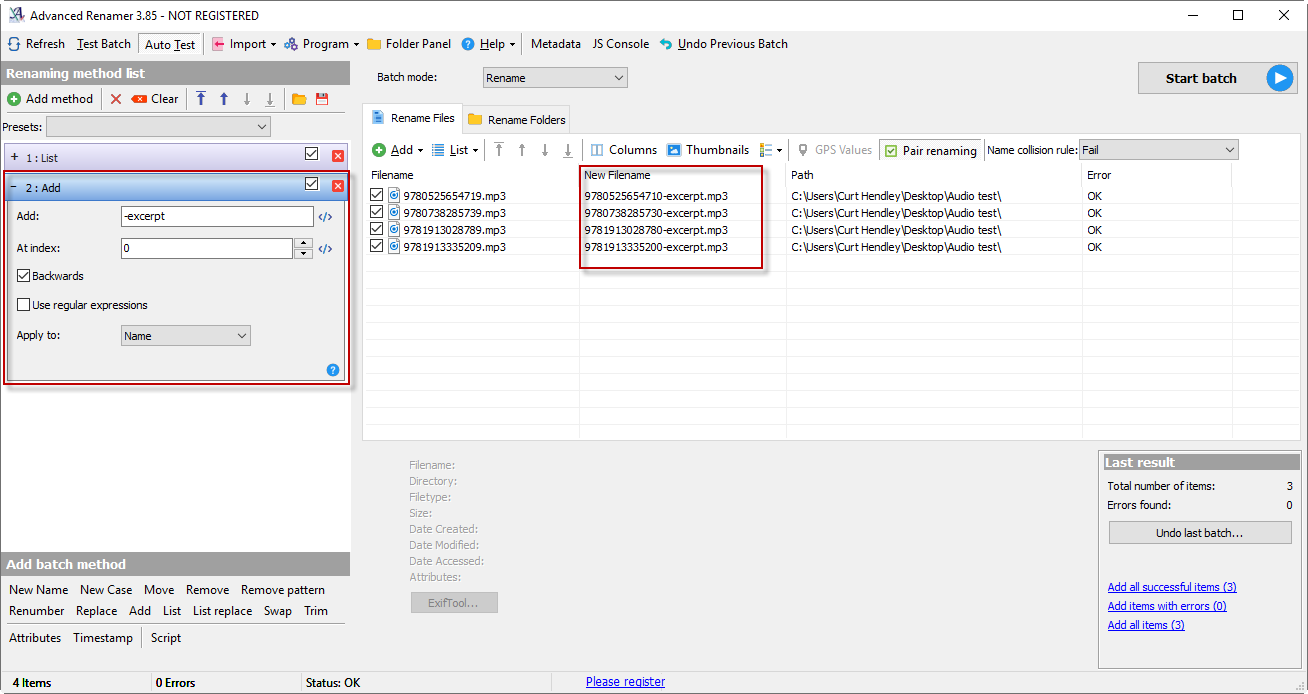Click the Please register link
The width and height of the screenshot is (1308, 694).
pyautogui.click(x=625, y=682)
